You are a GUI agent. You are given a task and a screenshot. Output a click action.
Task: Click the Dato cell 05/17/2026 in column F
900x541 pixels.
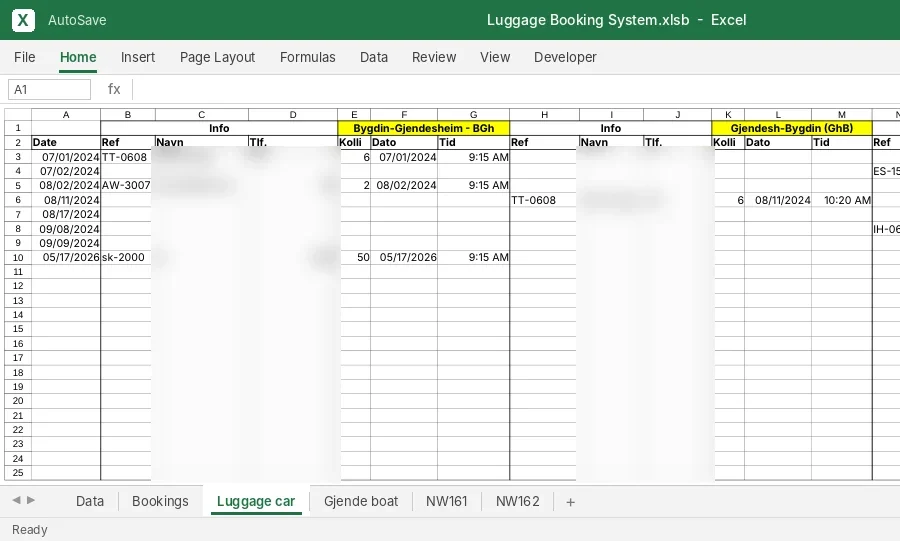[x=404, y=258]
